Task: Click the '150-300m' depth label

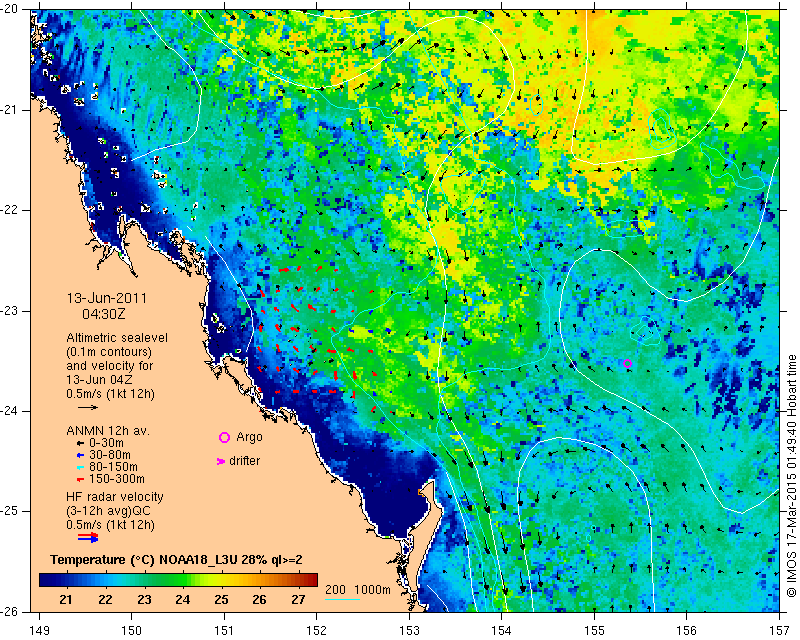Action: (x=117, y=479)
